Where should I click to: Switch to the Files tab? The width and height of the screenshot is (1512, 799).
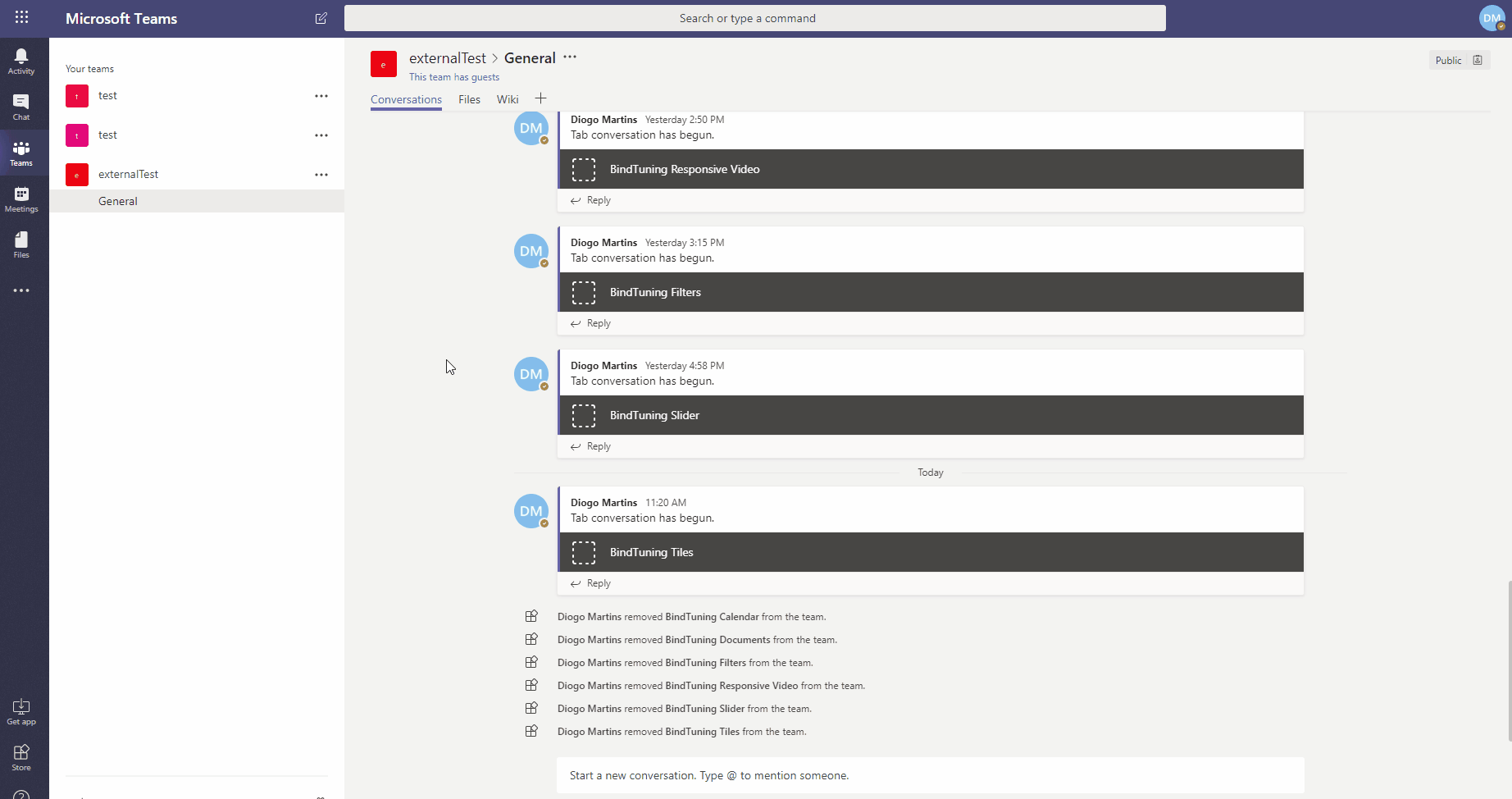pos(469,99)
